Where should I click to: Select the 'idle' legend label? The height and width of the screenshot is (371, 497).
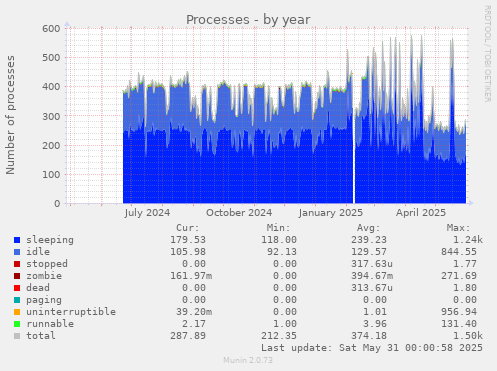click(x=38, y=252)
